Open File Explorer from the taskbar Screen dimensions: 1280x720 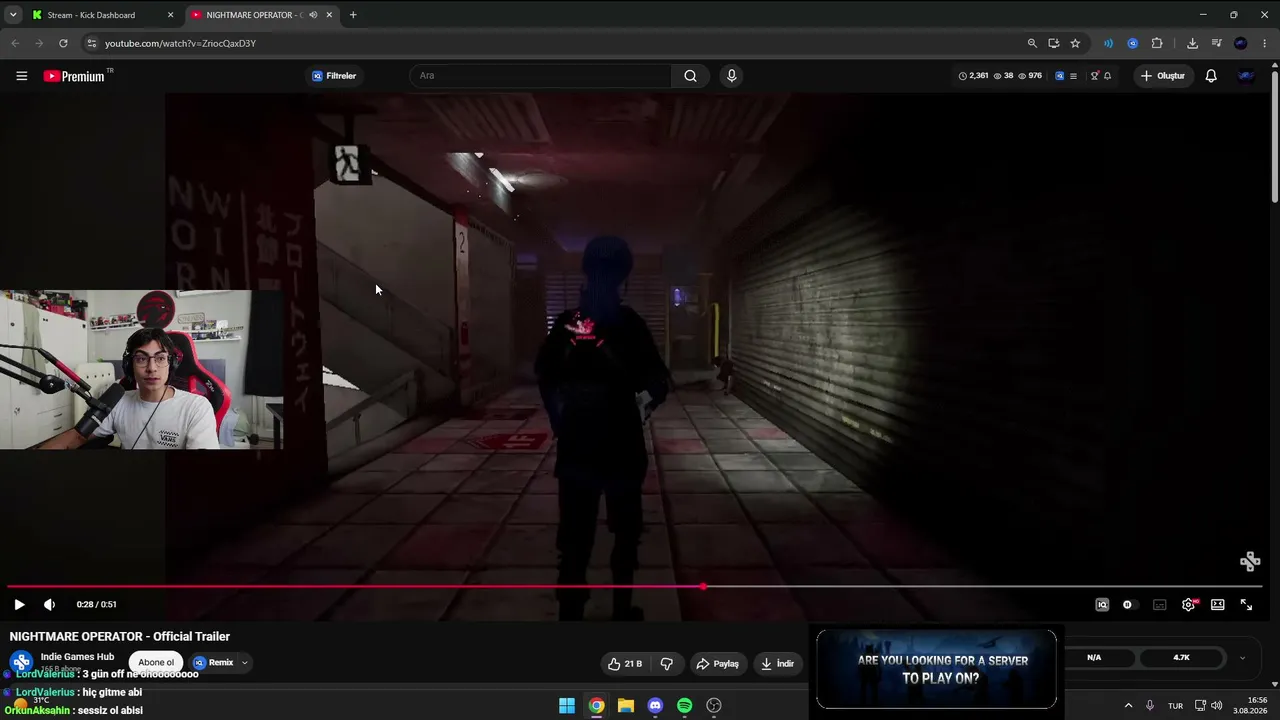point(626,706)
